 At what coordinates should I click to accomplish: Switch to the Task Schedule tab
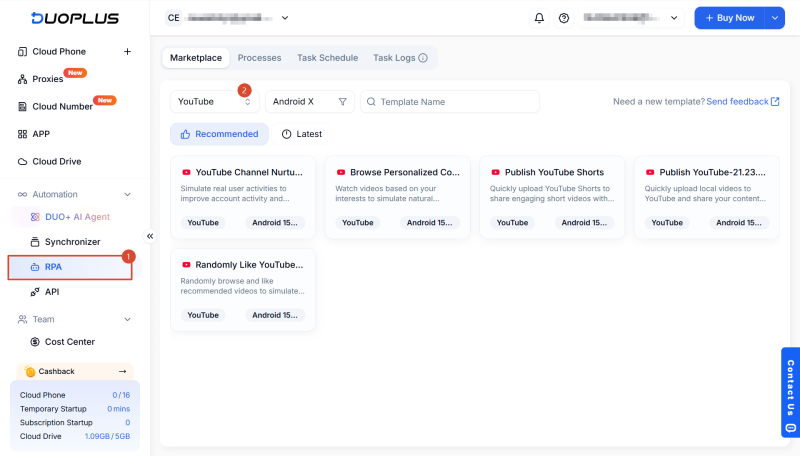[x=328, y=58]
